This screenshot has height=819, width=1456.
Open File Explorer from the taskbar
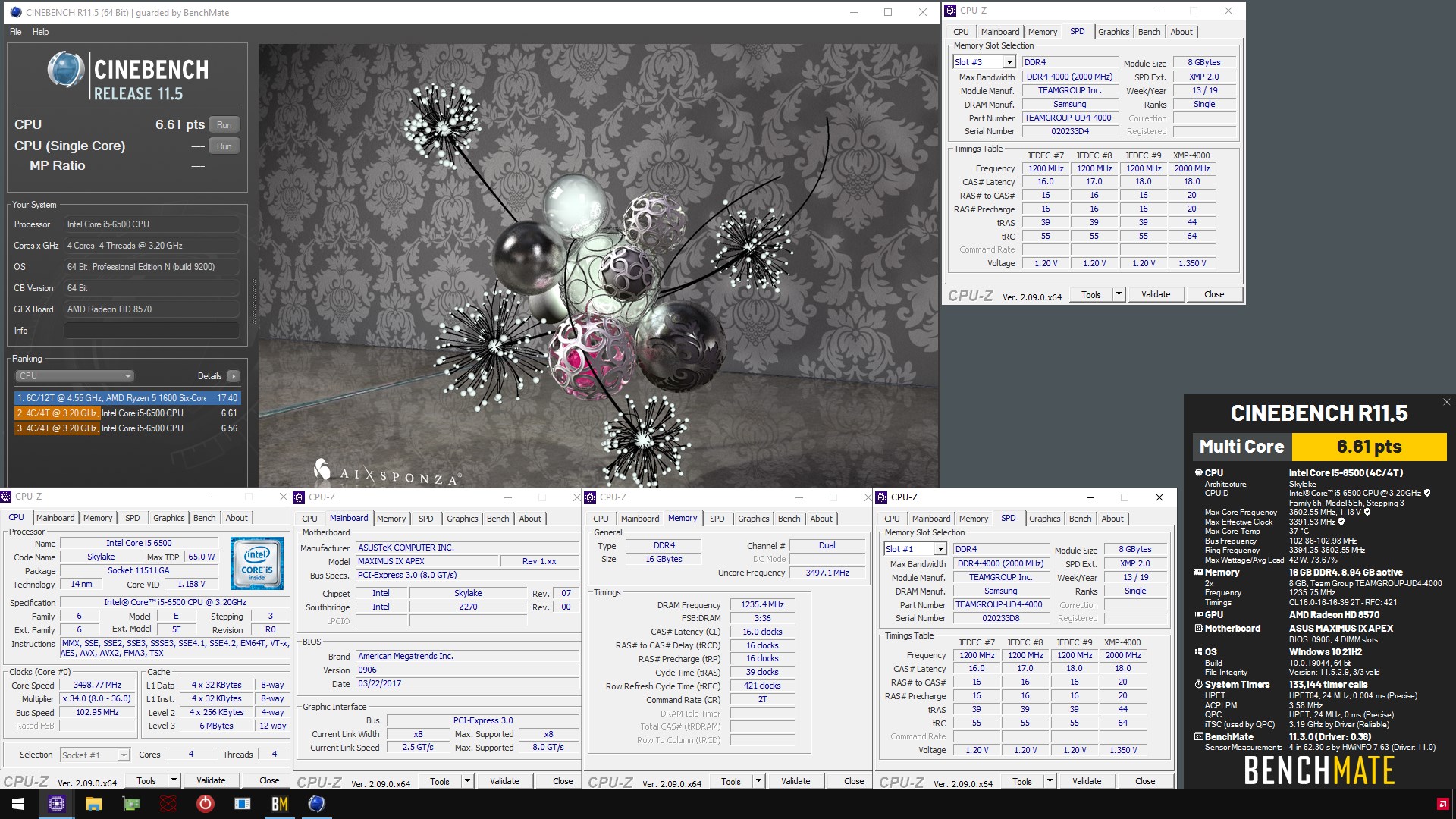(93, 804)
